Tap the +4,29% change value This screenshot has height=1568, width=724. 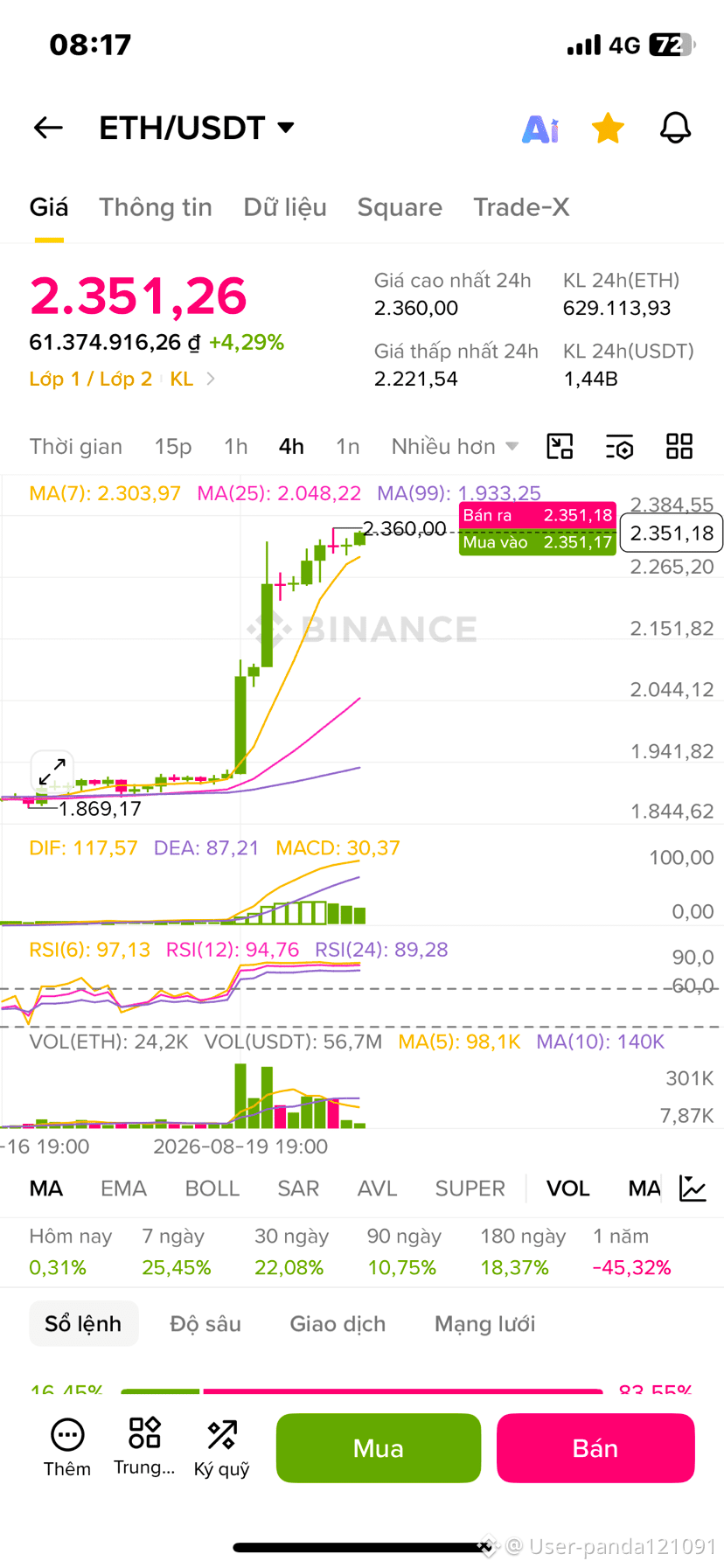247,342
